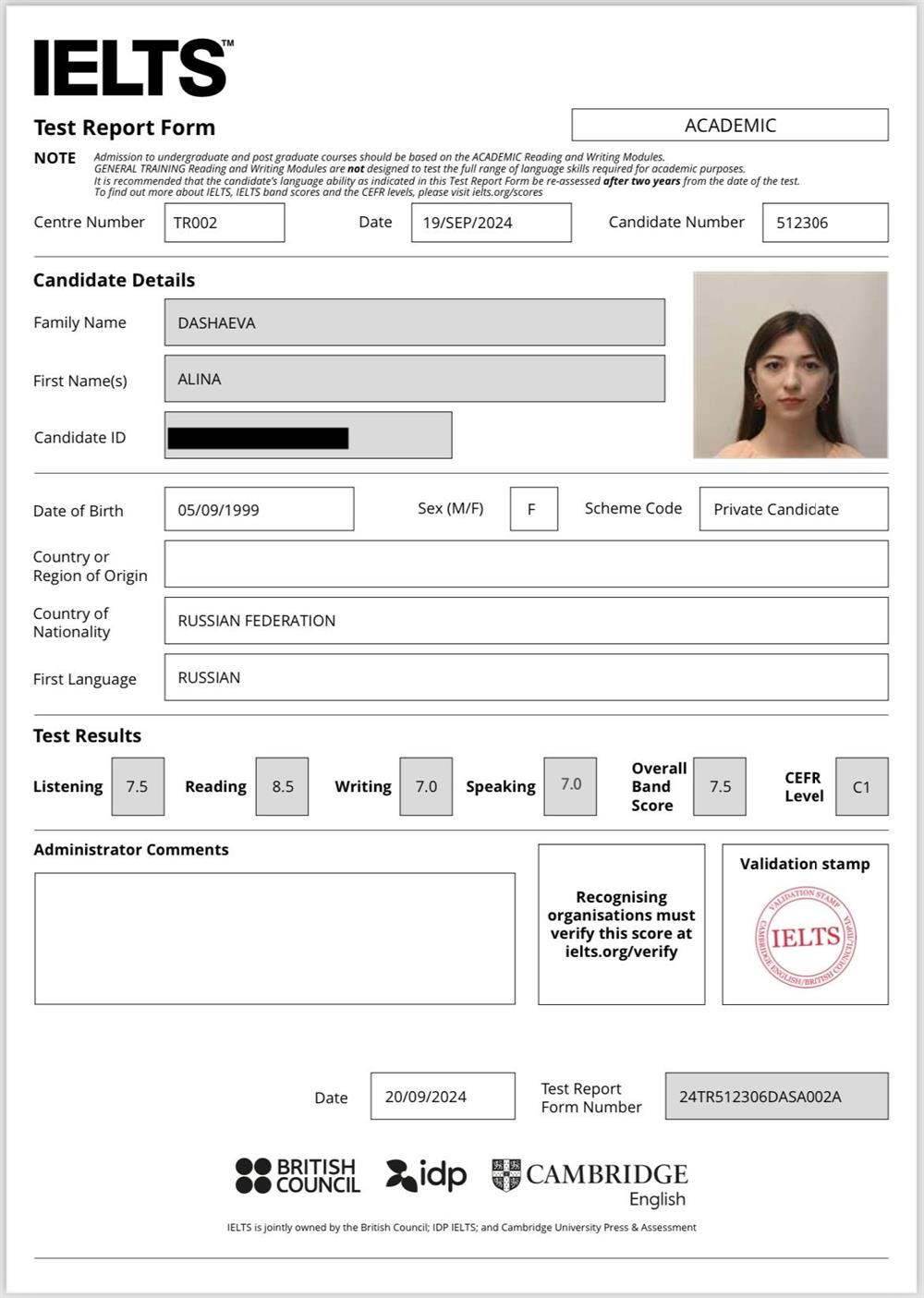Click the Test Report Form Number label

[x=591, y=1098]
